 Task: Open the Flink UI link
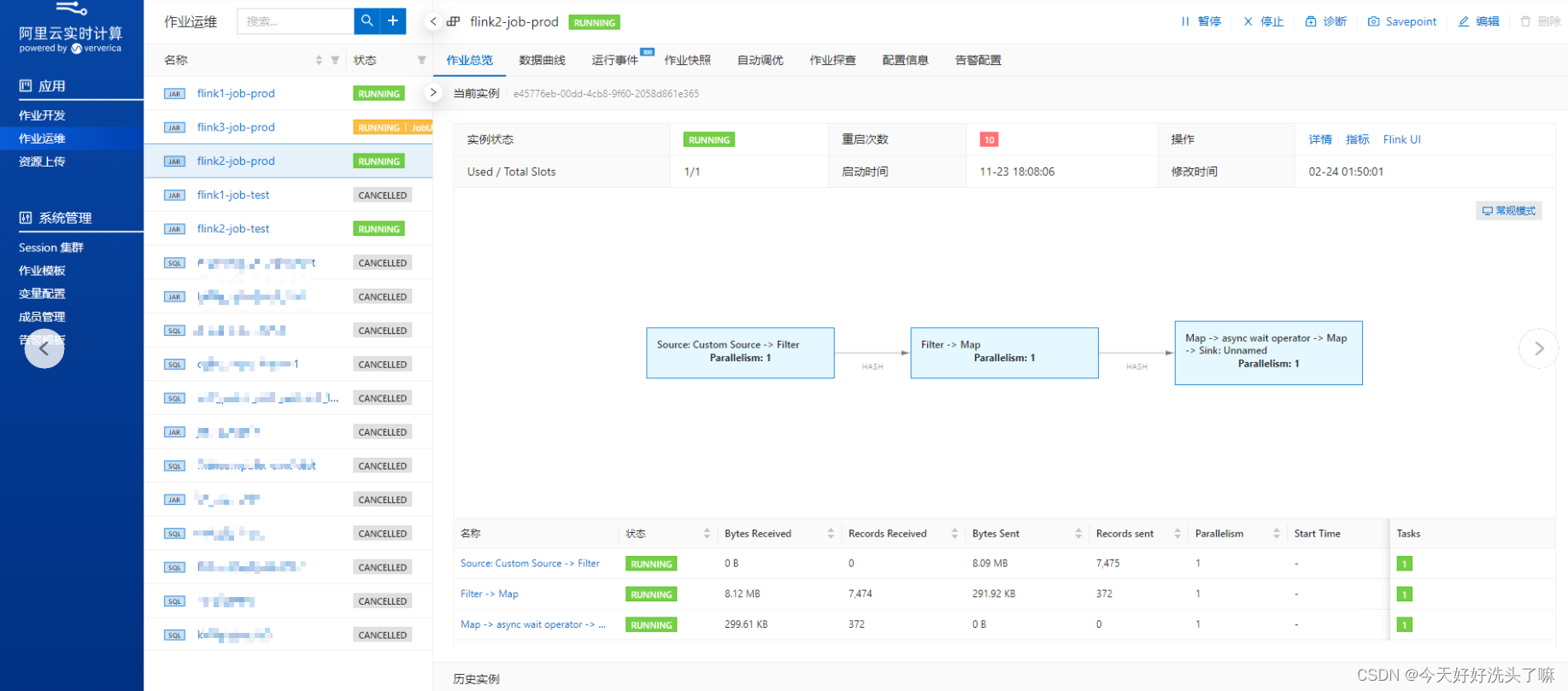1401,139
